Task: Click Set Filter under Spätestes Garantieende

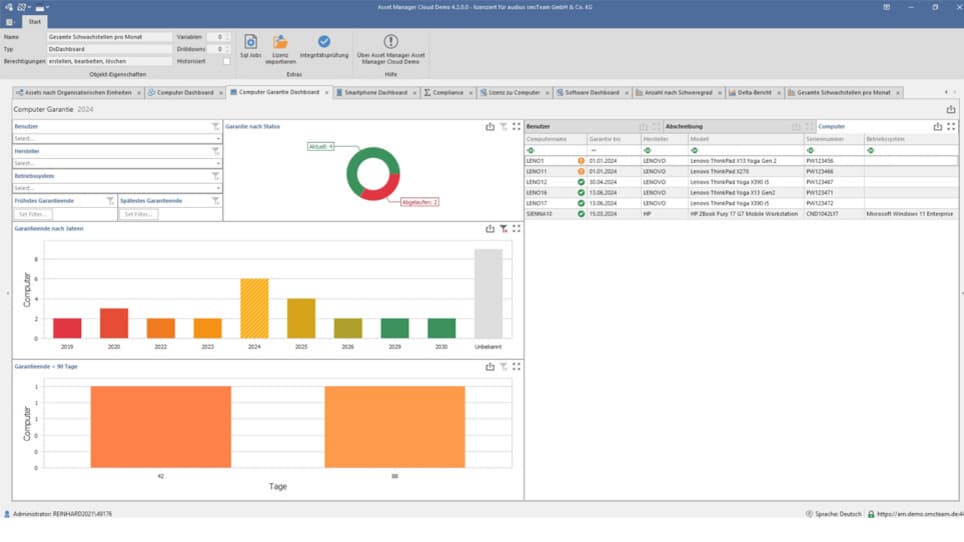Action: (138, 214)
